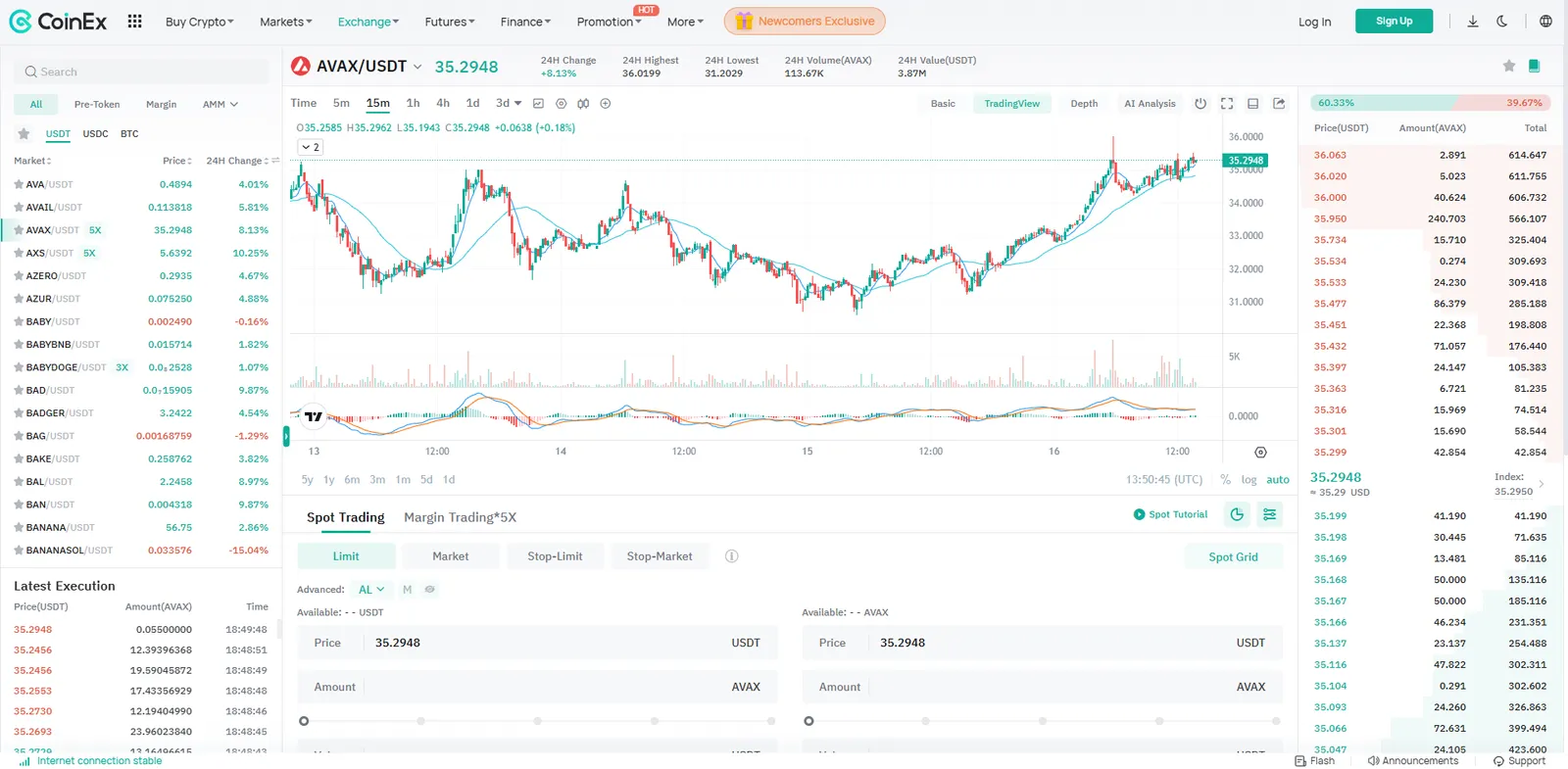1568x769 pixels.
Task: Toggle dark mode moon icon
Action: 1501,21
